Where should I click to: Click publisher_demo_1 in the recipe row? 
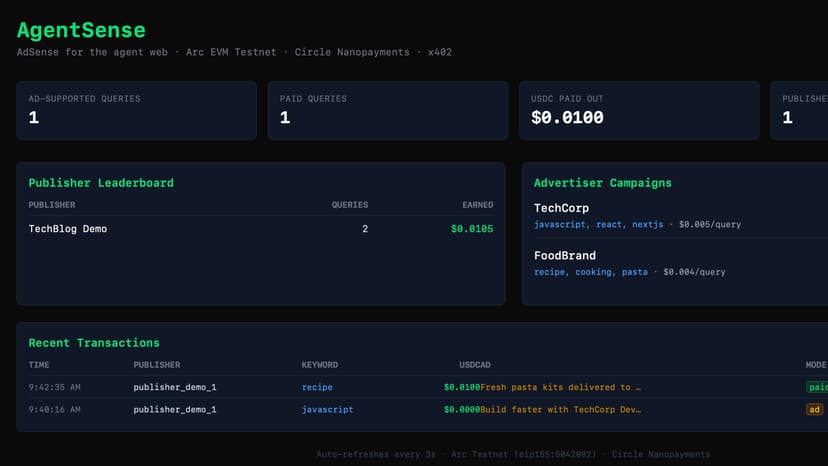point(175,387)
